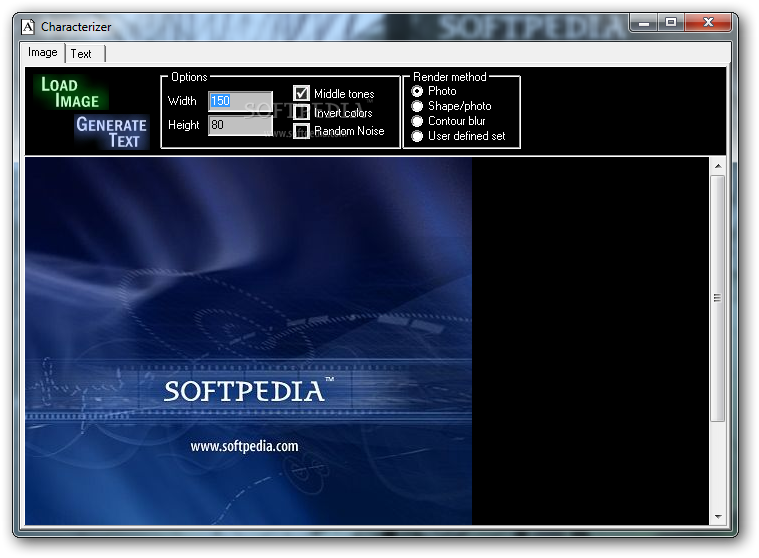
Task: Select the Photo render method
Action: pyautogui.click(x=417, y=91)
